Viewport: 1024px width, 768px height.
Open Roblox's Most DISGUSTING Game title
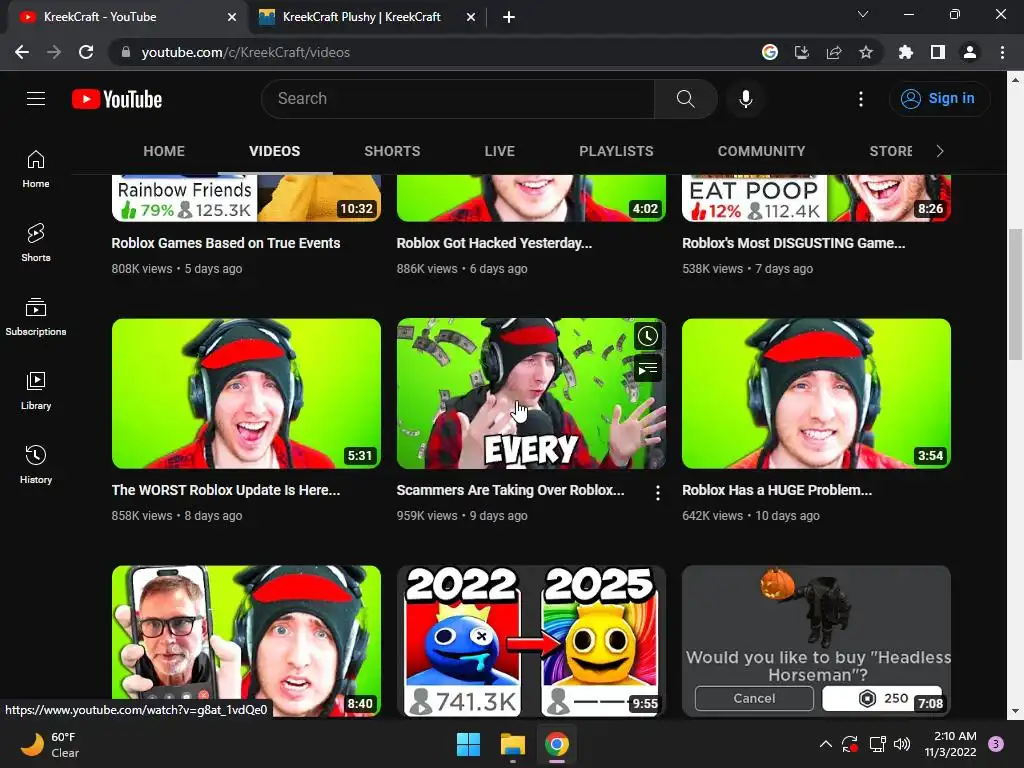click(x=793, y=243)
